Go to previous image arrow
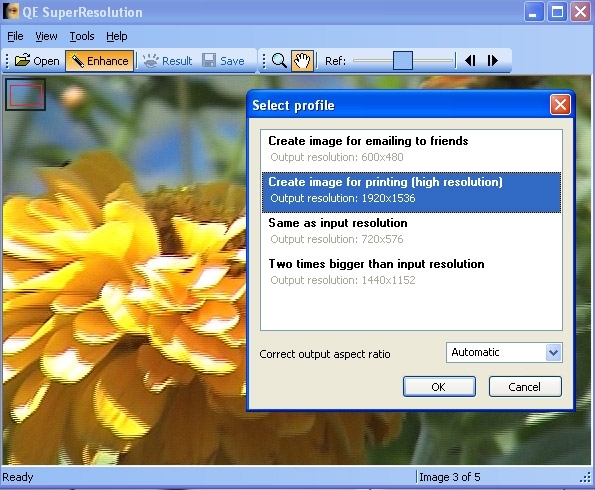This screenshot has width=595, height=490. coord(470,60)
